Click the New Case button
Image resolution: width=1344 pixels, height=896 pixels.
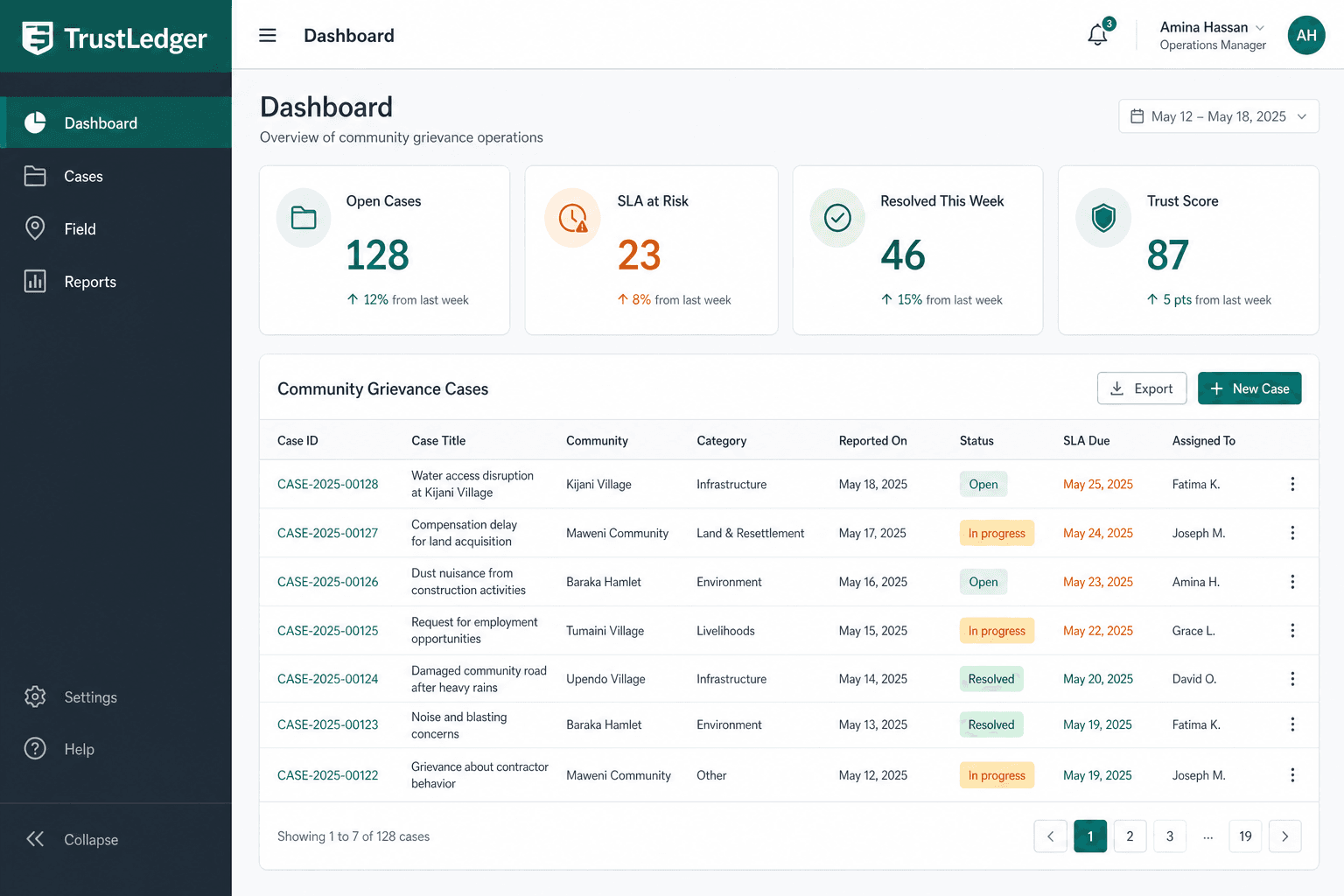[x=1249, y=388]
